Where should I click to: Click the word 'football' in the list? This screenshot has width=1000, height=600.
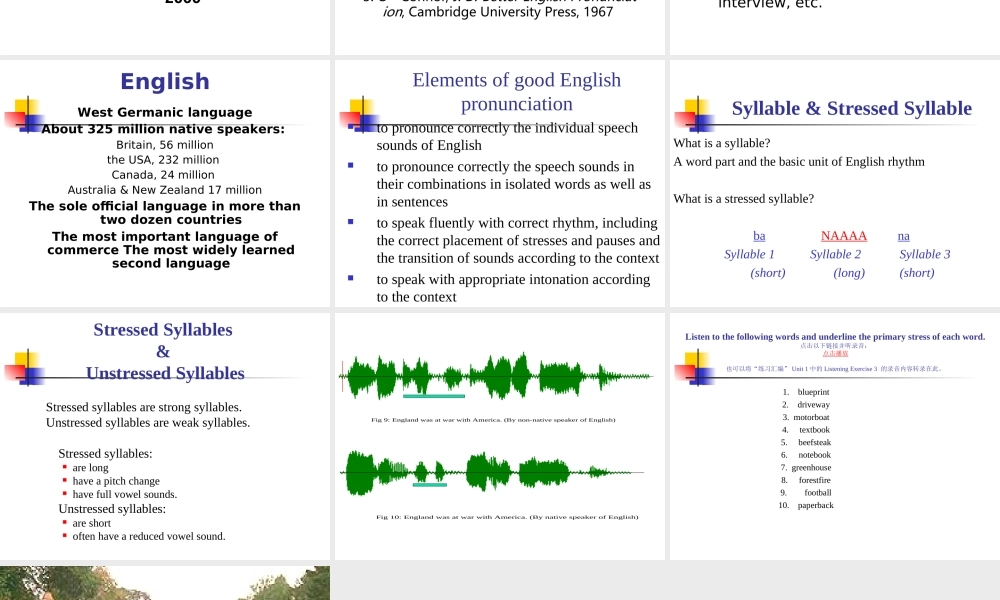[x=818, y=493]
